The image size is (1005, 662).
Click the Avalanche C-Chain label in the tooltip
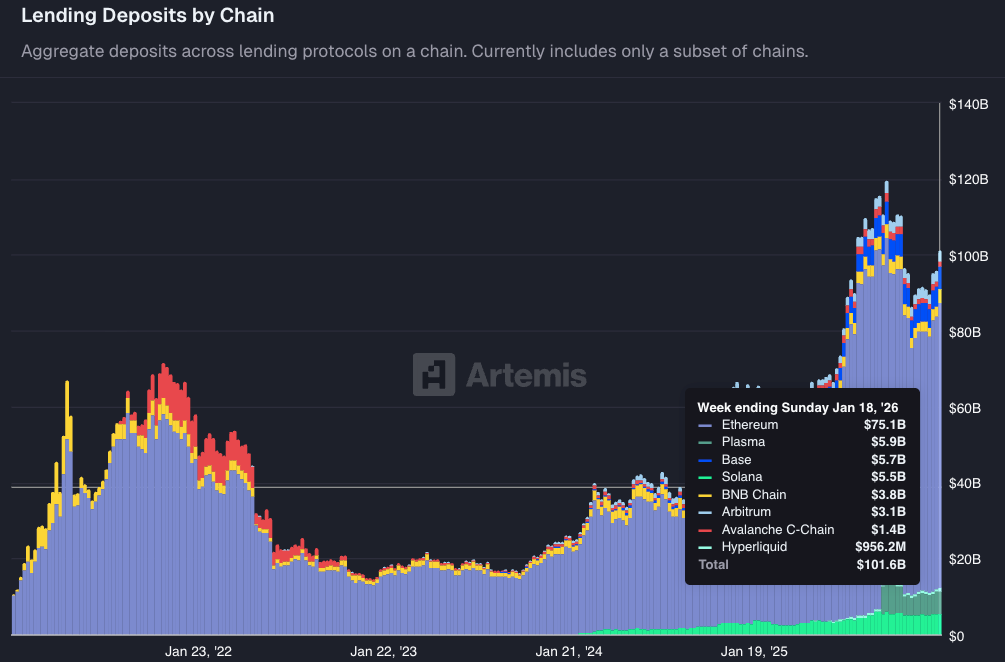click(778, 530)
